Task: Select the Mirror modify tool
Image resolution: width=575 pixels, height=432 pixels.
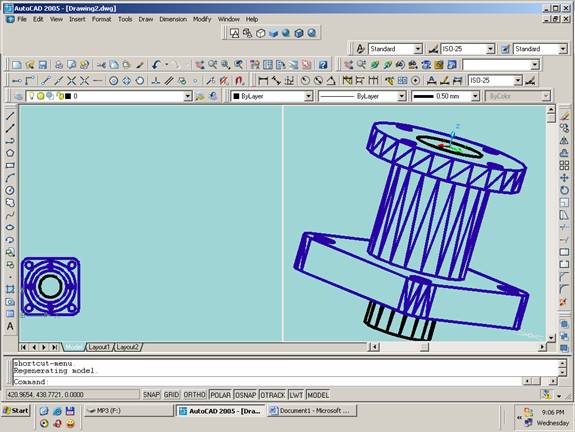Action: click(x=565, y=140)
